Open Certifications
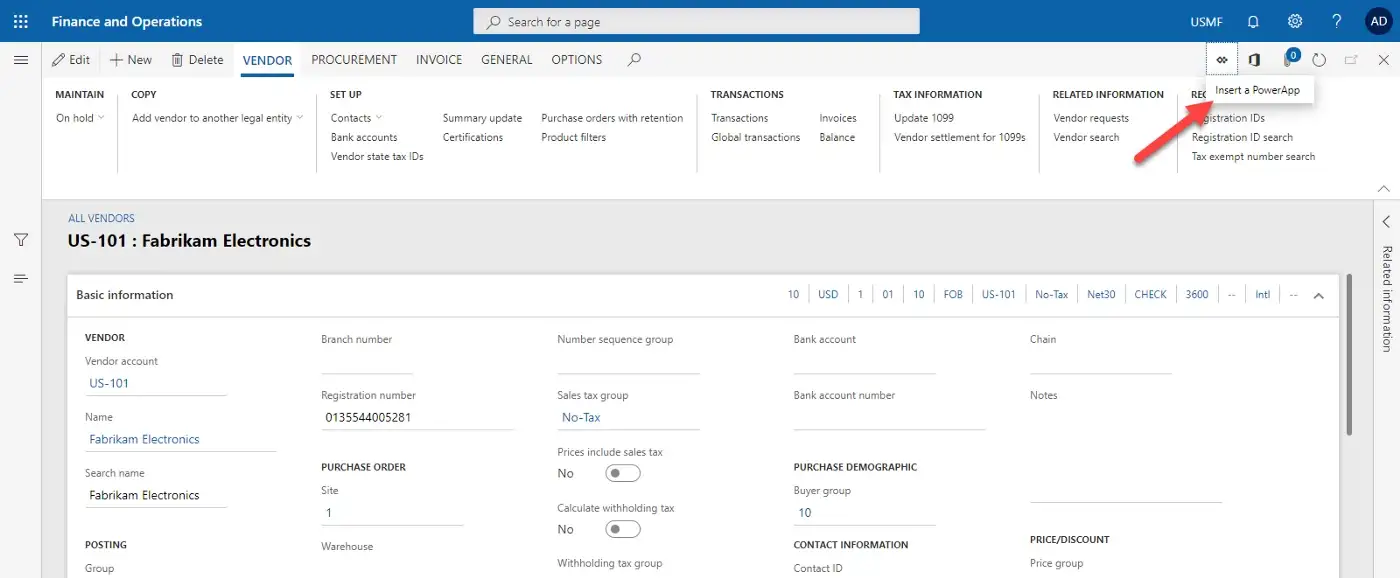This screenshot has width=1400, height=578. coord(473,137)
